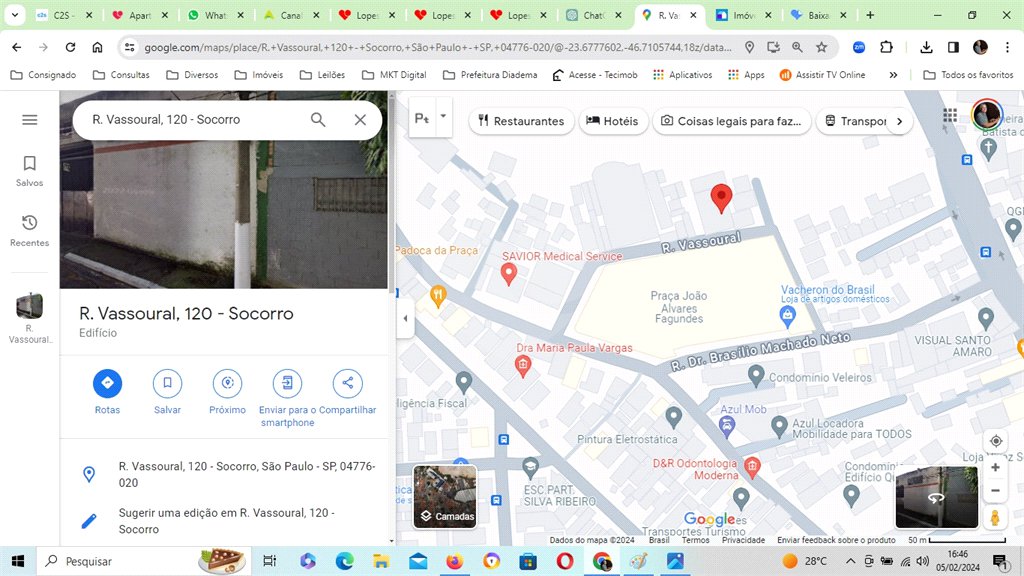Zoom out the map with minus button
Viewport: 1024px width, 576px height.
click(995, 490)
